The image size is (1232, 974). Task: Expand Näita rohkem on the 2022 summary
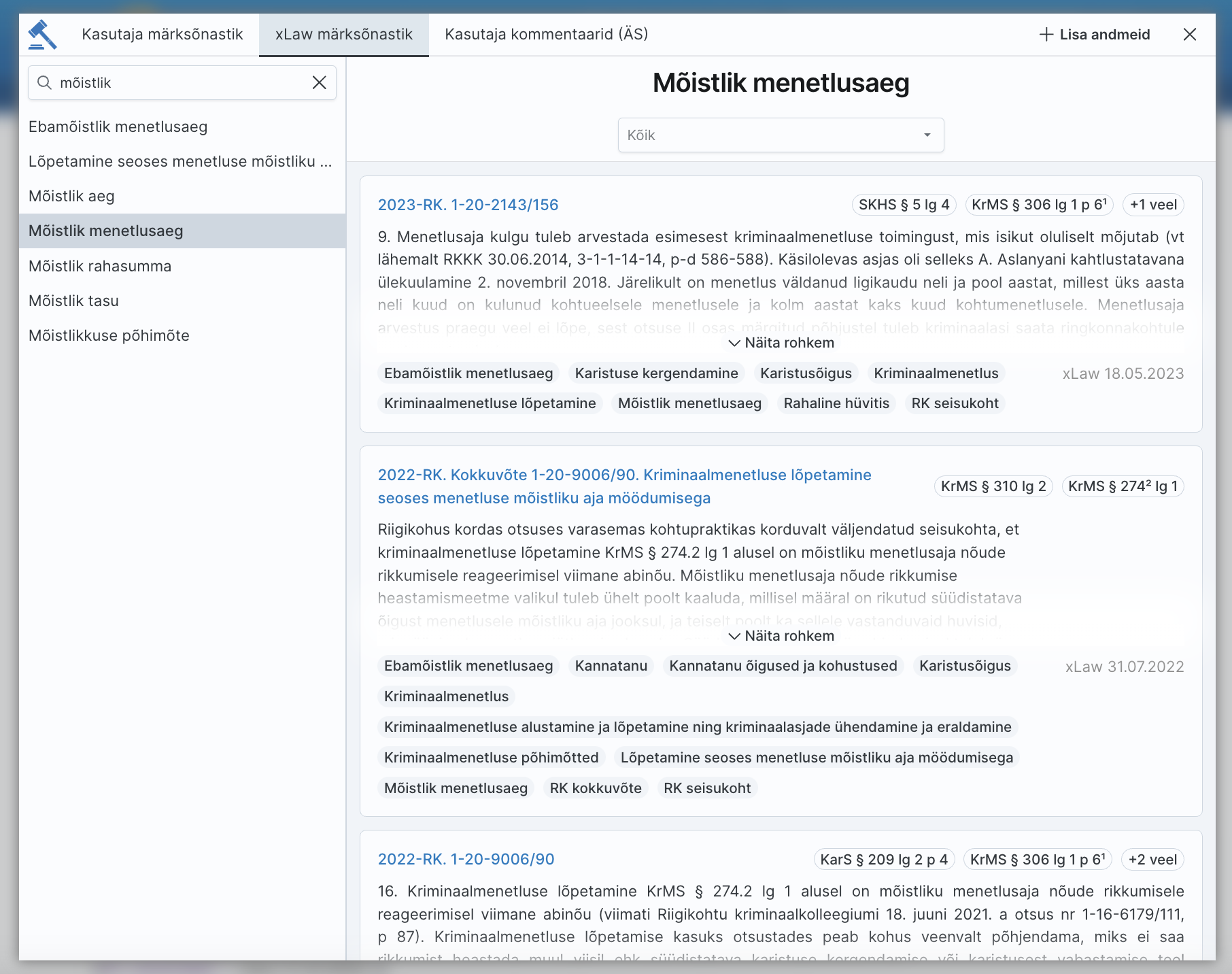click(x=780, y=635)
